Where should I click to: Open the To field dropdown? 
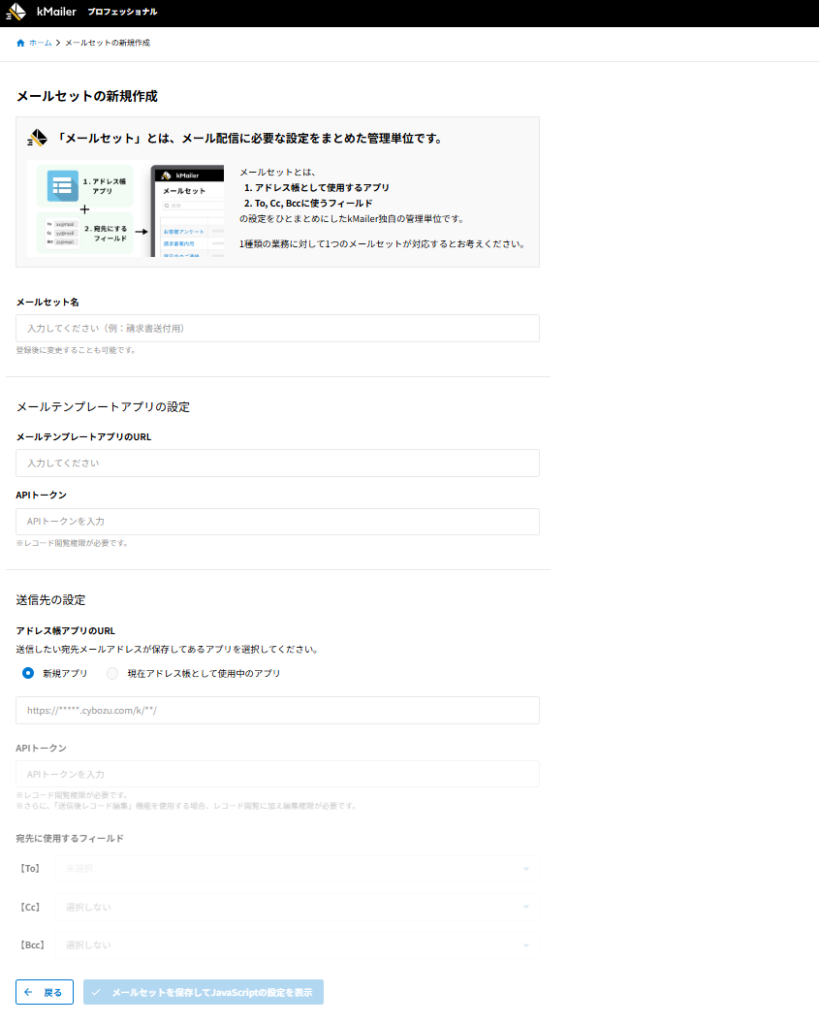pyautogui.click(x=295, y=868)
